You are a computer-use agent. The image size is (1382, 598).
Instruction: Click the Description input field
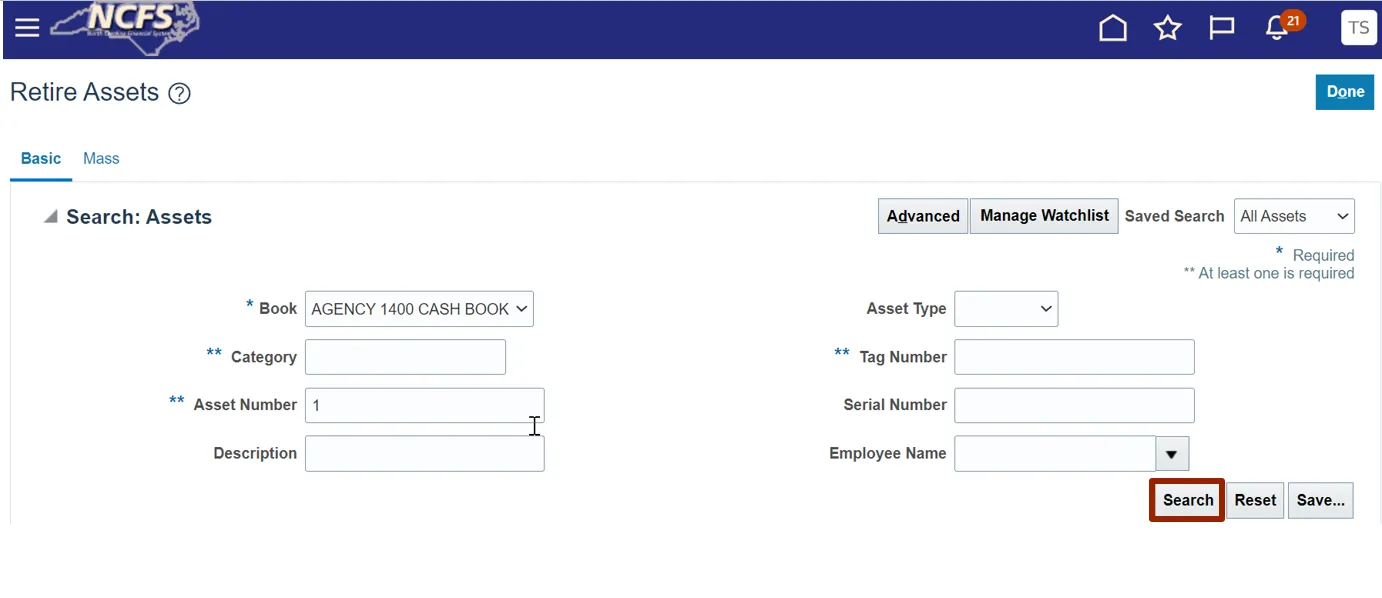click(424, 453)
